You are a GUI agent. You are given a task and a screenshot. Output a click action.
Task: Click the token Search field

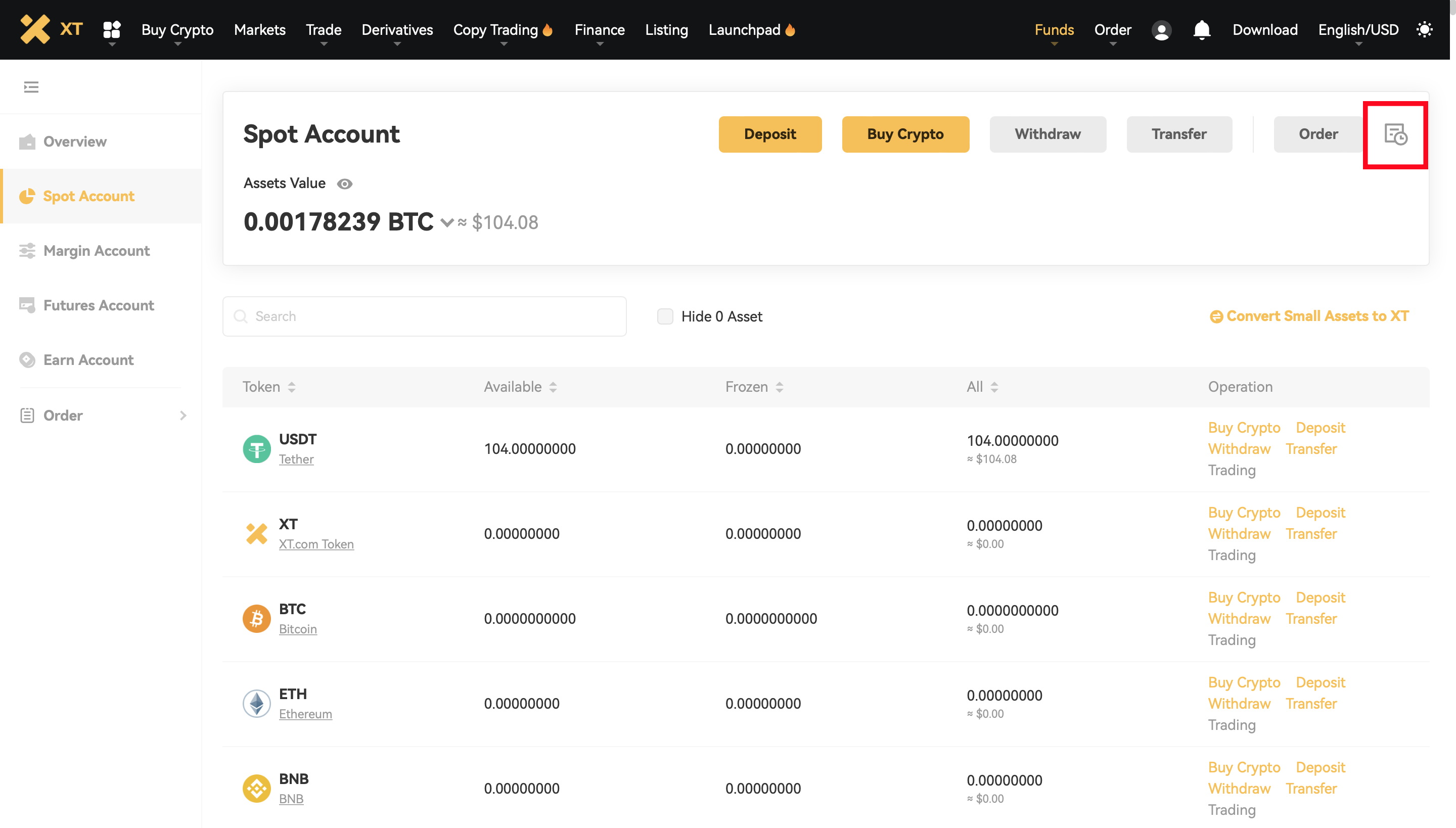point(424,316)
